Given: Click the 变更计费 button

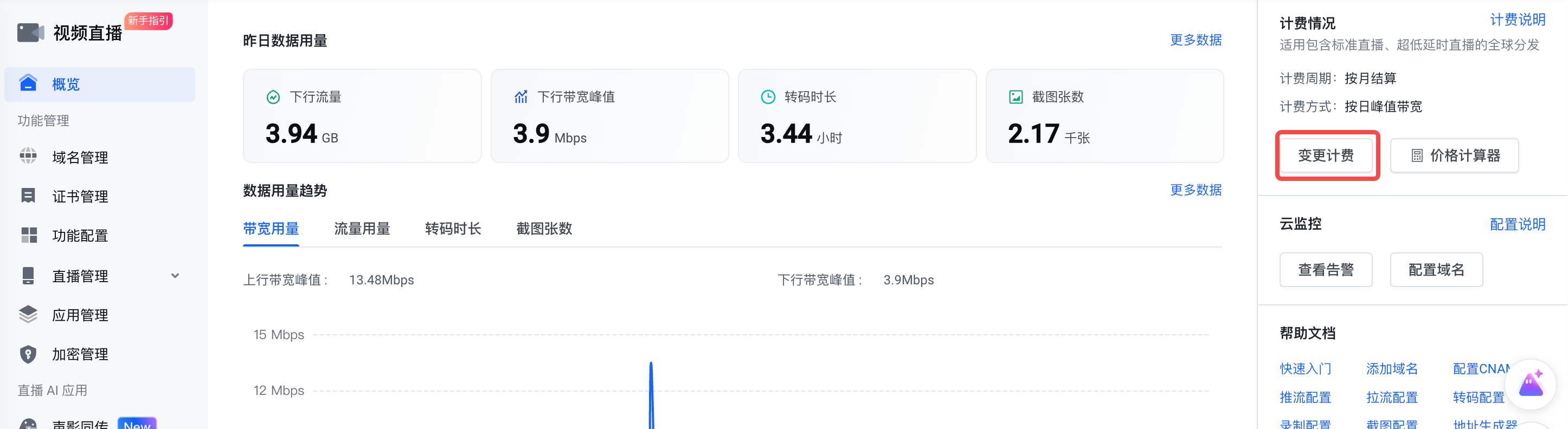Looking at the screenshot, I should [x=1326, y=156].
